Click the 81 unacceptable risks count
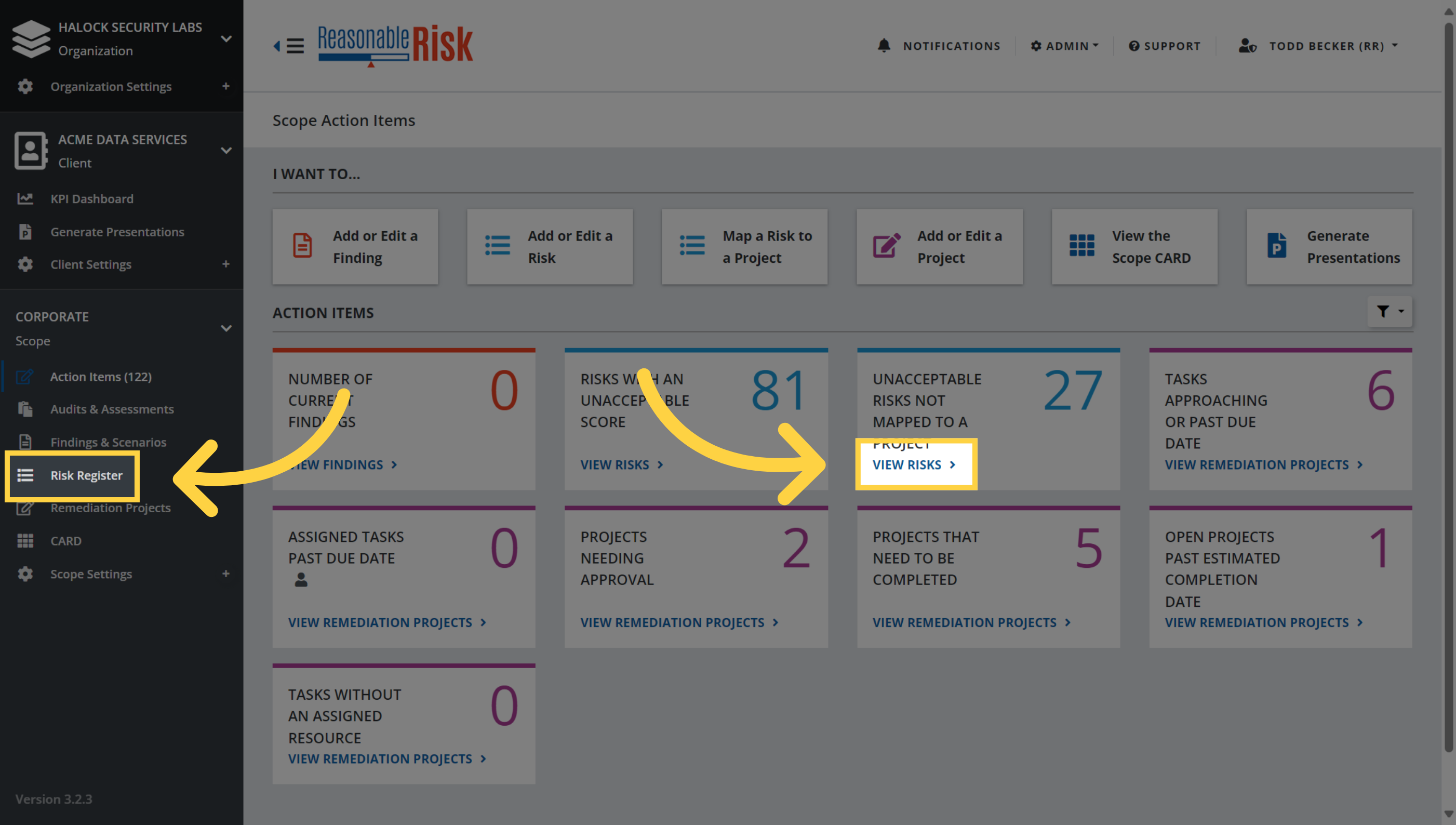The image size is (1456, 825). click(779, 390)
